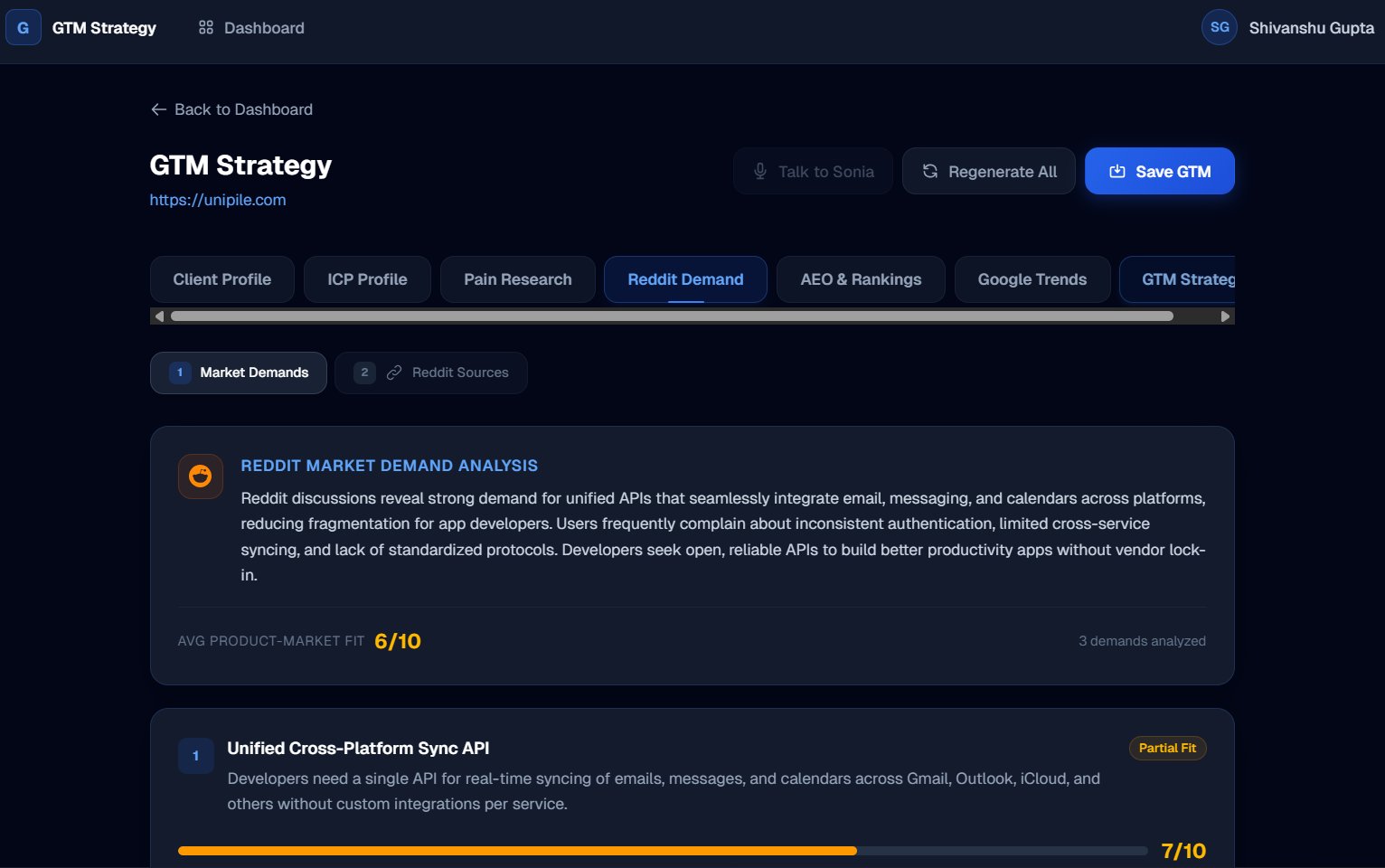Click the AVG PRODUCT-MARKET FIT label
Screen dimensions: 1385x868
point(271,641)
